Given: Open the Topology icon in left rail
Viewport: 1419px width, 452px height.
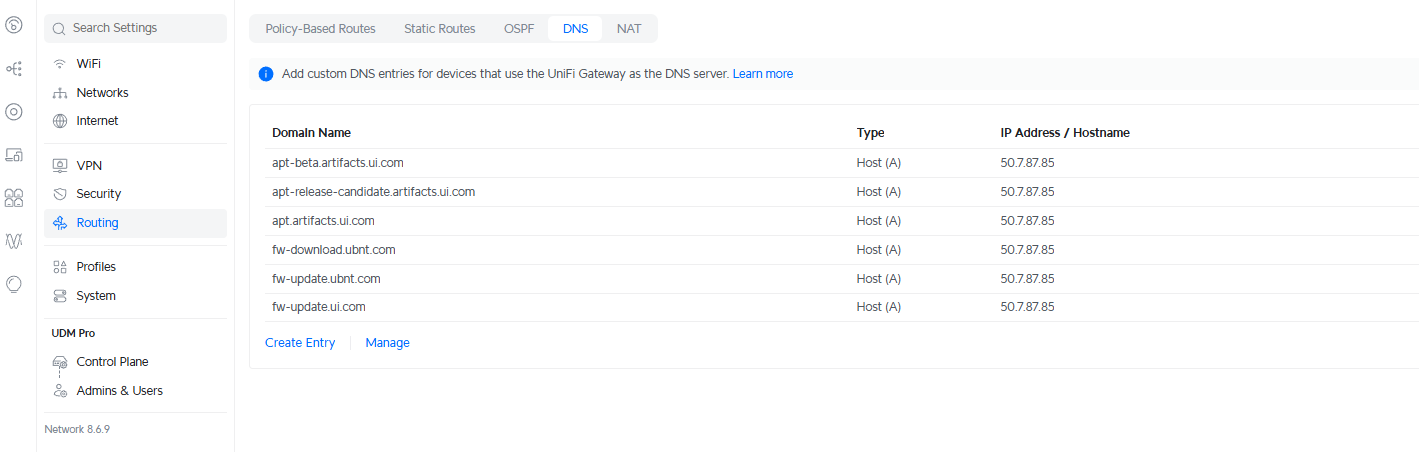Looking at the screenshot, I should pos(14,69).
